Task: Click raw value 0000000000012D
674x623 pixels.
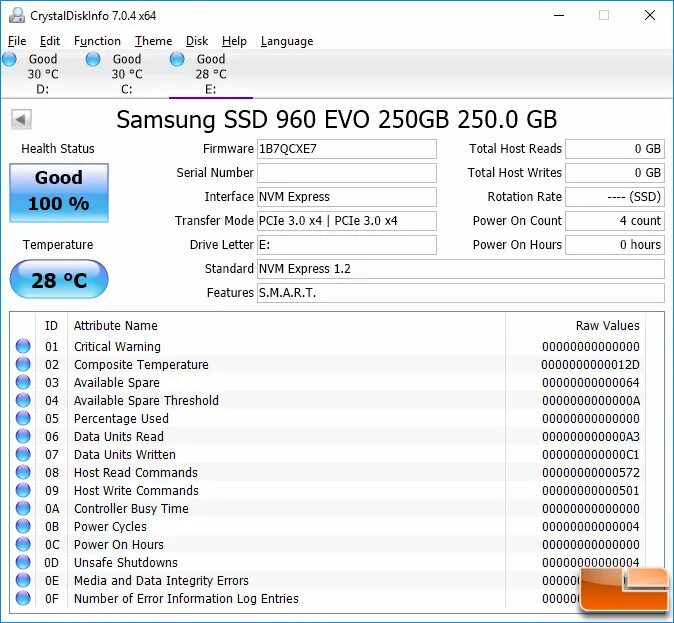Action: point(590,365)
